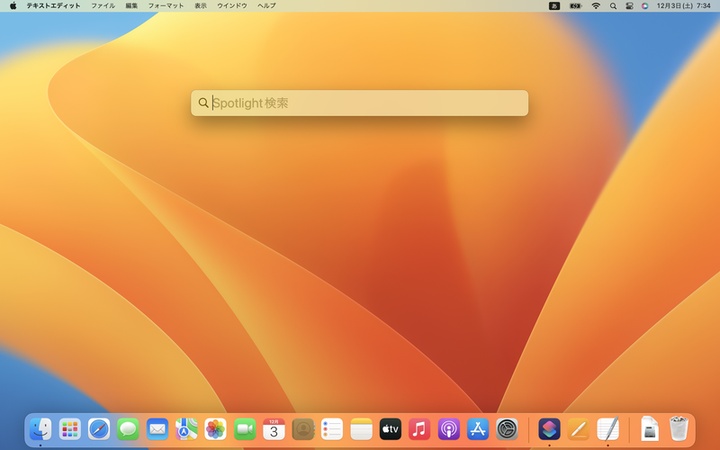Open Calendar showing date 3
720x450 pixels.
point(274,429)
